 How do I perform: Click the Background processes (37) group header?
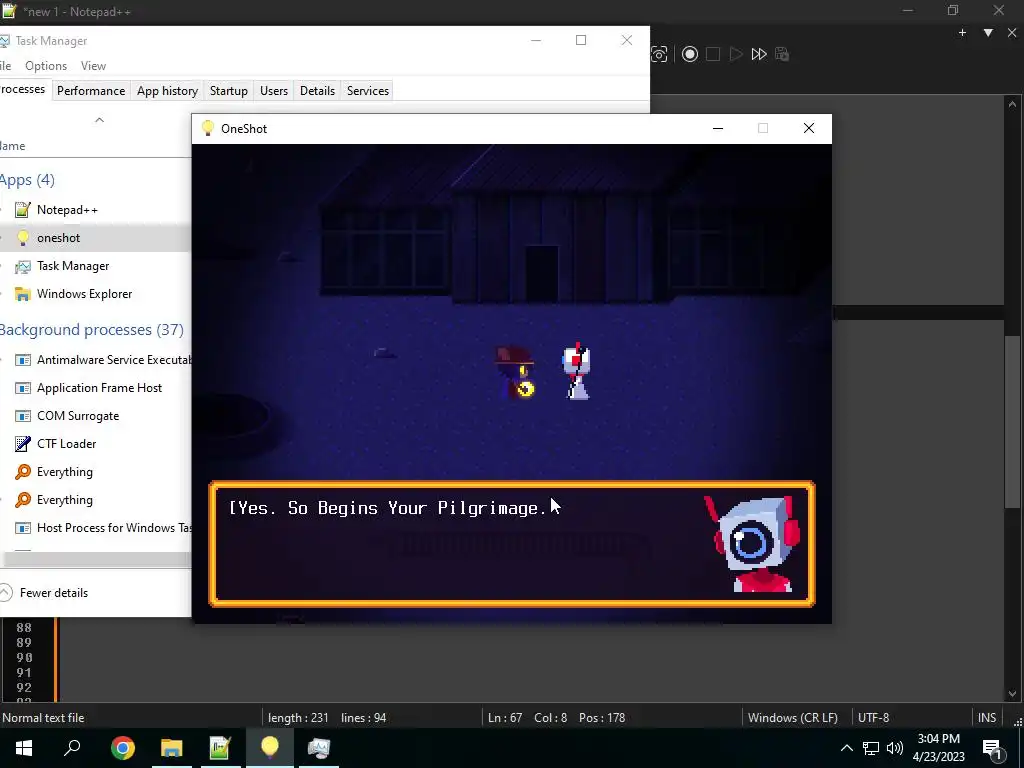[x=91, y=329]
